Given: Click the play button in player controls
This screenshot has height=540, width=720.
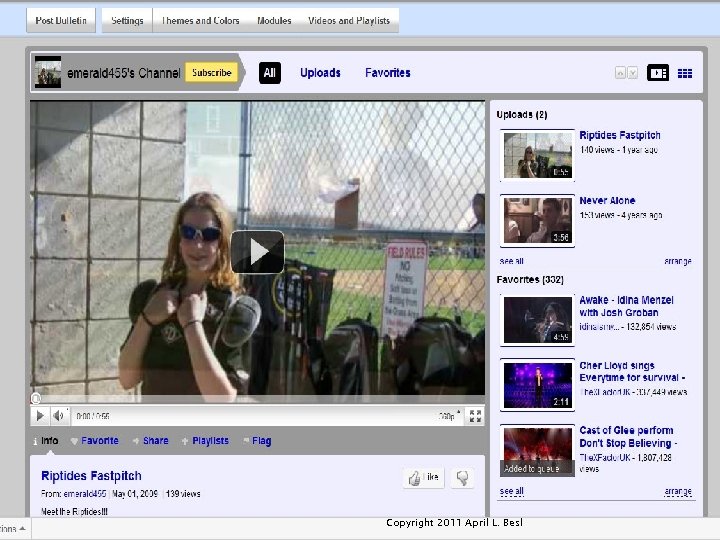Looking at the screenshot, I should 40,416.
